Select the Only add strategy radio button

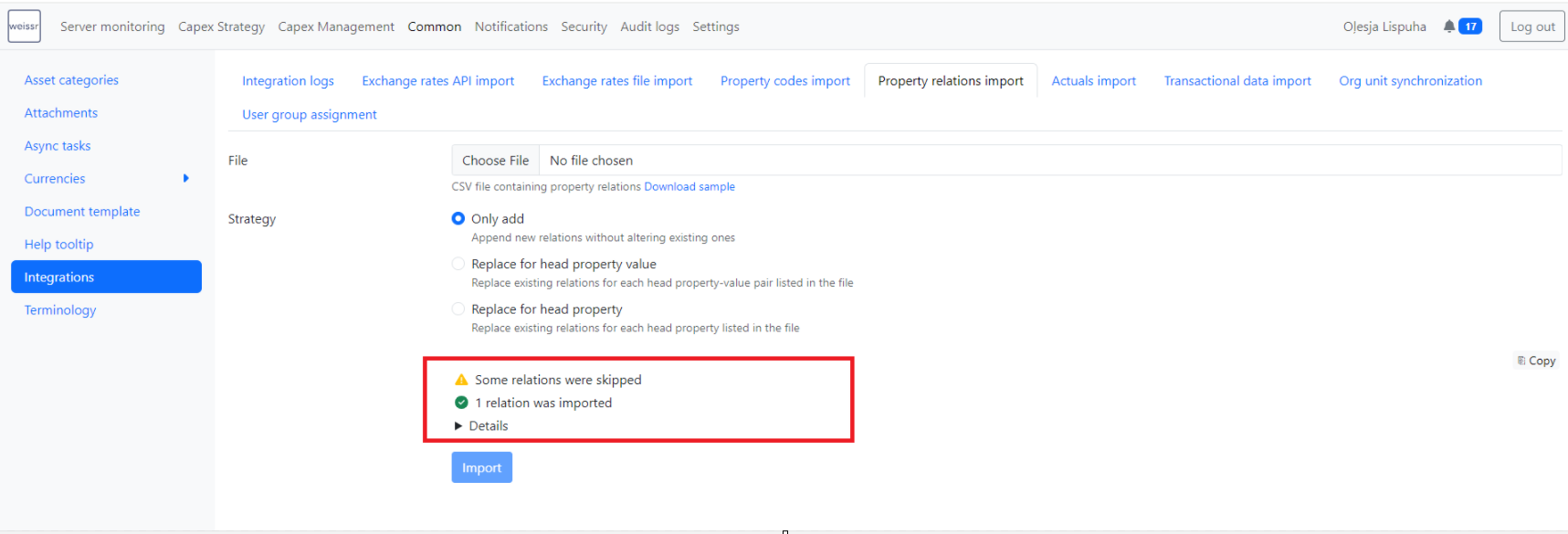coord(458,219)
